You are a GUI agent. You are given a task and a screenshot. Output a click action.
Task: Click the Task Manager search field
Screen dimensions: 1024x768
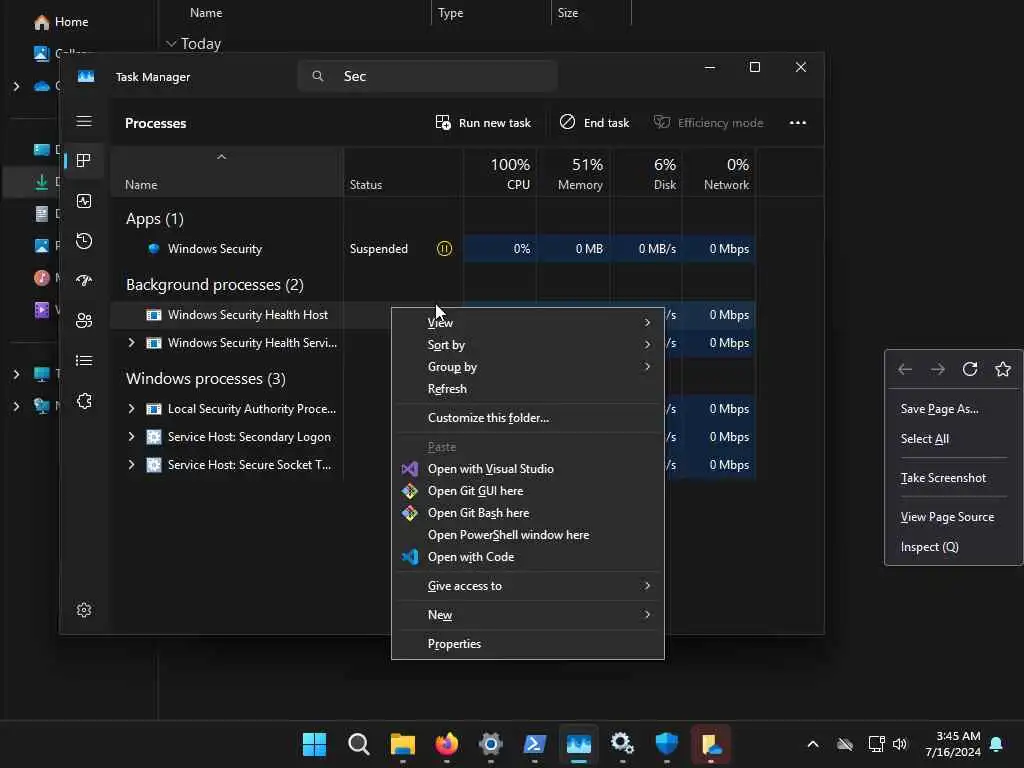428,76
